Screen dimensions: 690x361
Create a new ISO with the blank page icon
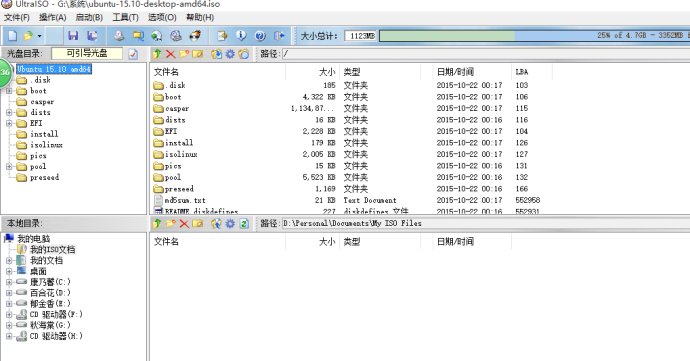tap(13, 36)
